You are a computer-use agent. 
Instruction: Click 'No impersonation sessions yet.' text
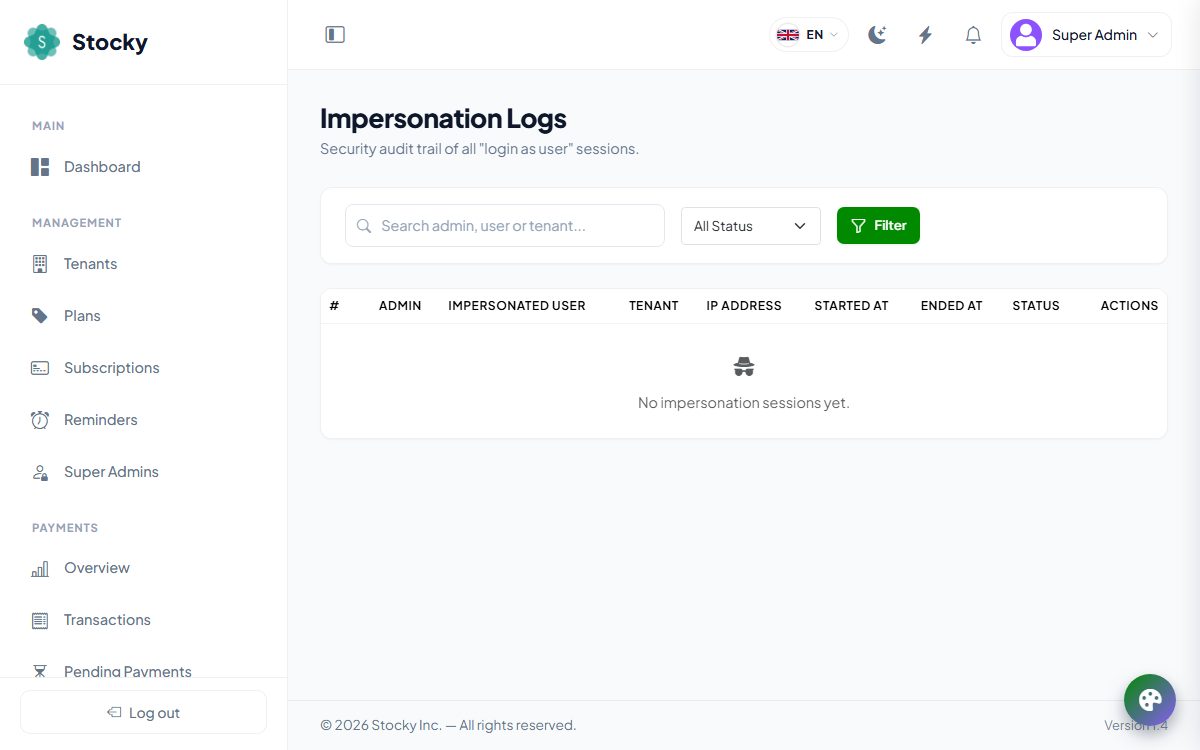(744, 403)
